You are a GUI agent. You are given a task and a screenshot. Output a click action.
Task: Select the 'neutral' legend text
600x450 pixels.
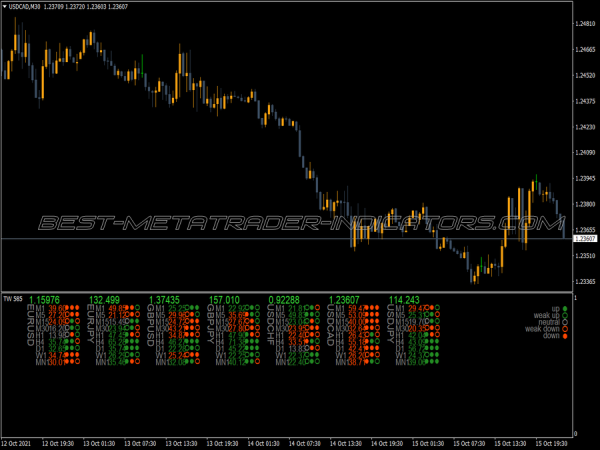tap(549, 322)
